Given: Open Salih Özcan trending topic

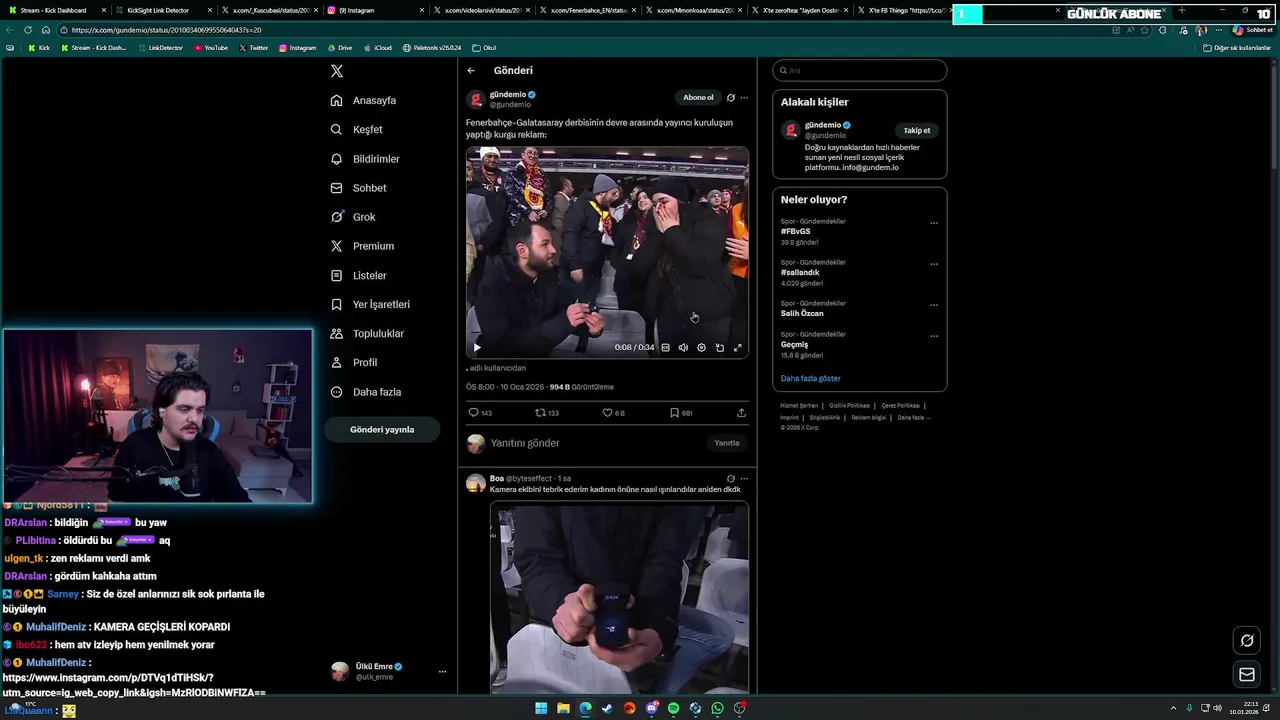Looking at the screenshot, I should (802, 313).
